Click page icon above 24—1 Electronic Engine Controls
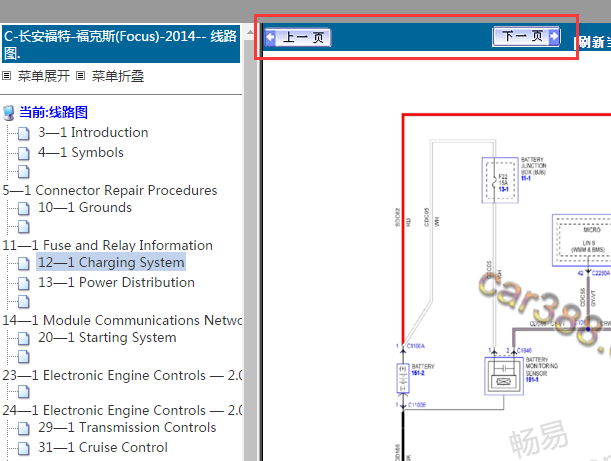The height and width of the screenshot is (461, 611). [x=24, y=391]
